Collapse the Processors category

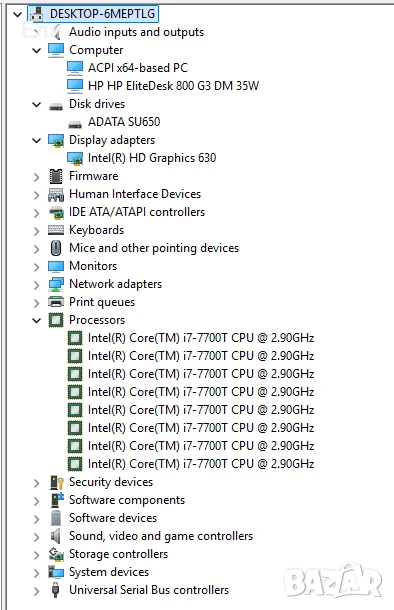tap(37, 321)
